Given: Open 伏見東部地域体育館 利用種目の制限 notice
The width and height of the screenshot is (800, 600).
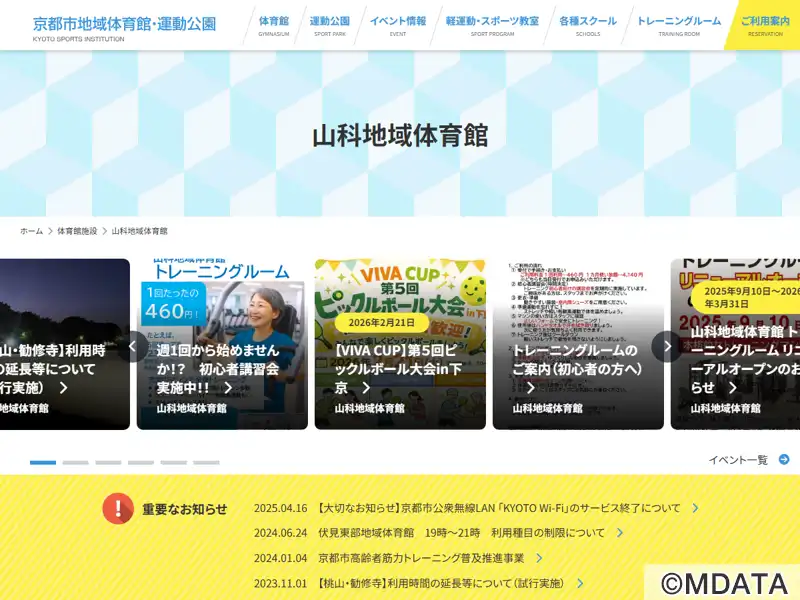Looking at the screenshot, I should coord(461,533).
